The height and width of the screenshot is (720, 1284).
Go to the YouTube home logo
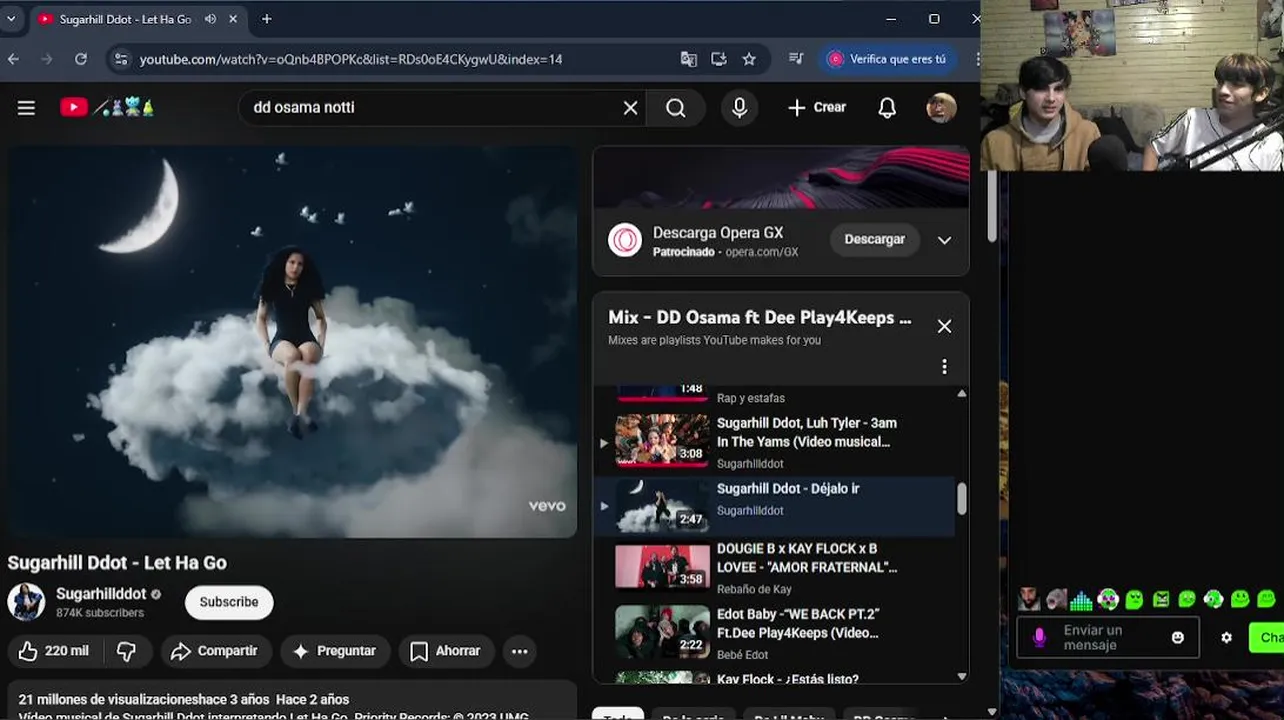[x=107, y=107]
